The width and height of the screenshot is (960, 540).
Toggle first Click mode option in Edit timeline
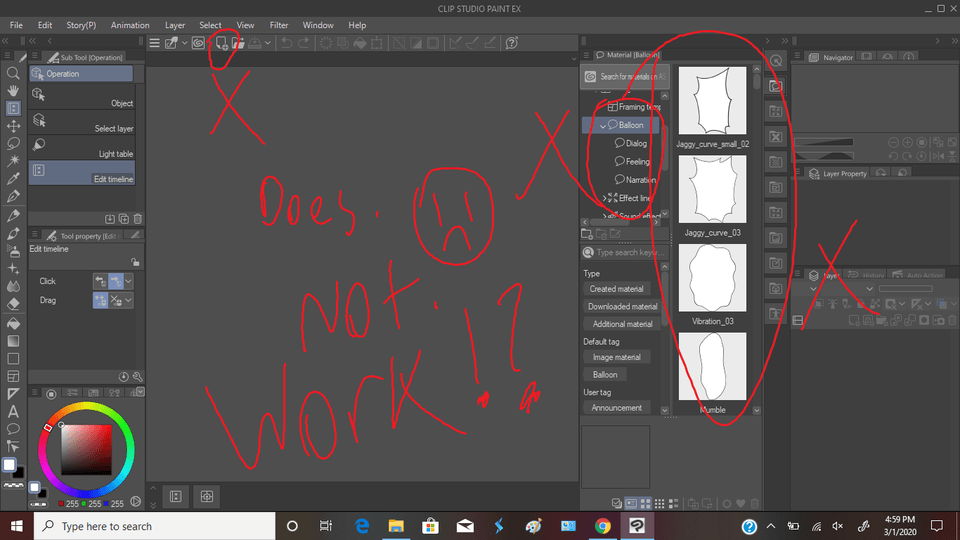point(100,281)
